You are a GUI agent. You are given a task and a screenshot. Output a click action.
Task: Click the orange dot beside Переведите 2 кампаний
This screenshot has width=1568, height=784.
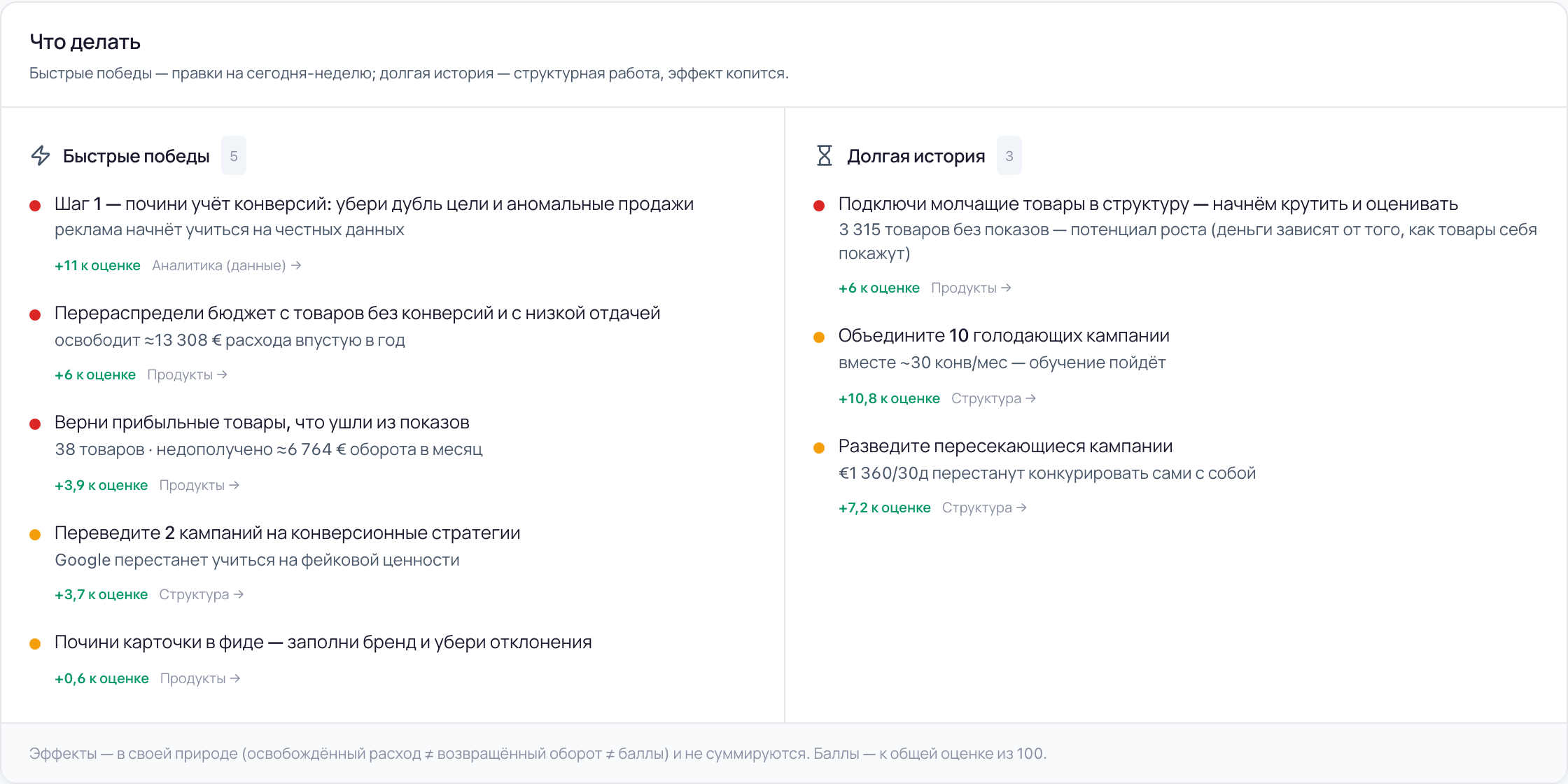35,534
